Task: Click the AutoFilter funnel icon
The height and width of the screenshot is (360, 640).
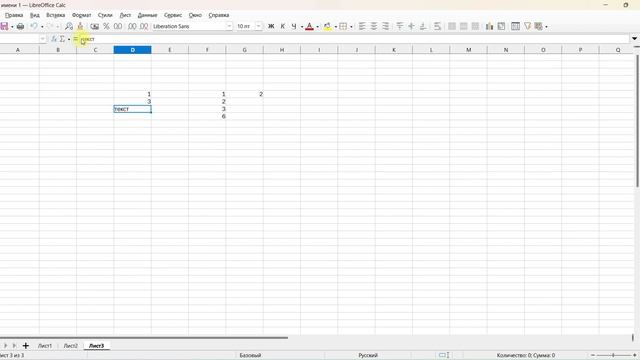Action: click(x=527, y=26)
